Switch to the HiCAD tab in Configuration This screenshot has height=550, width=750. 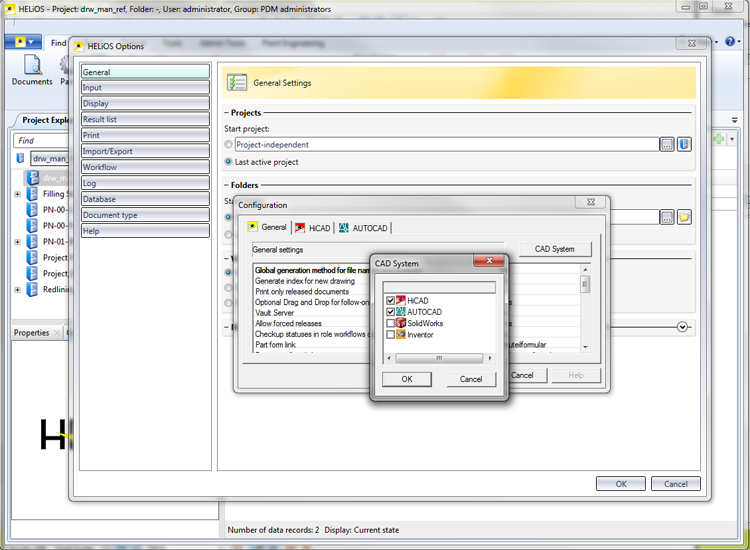pyautogui.click(x=313, y=228)
